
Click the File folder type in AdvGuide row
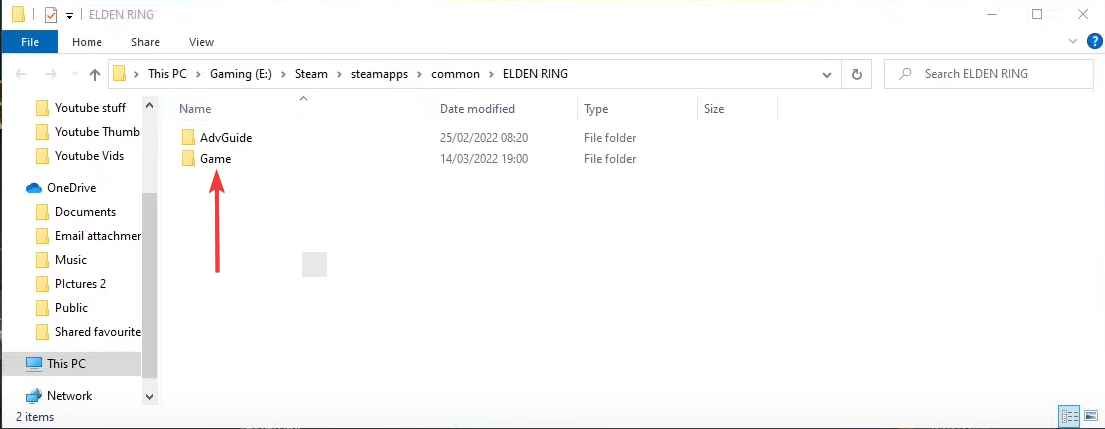(x=610, y=138)
